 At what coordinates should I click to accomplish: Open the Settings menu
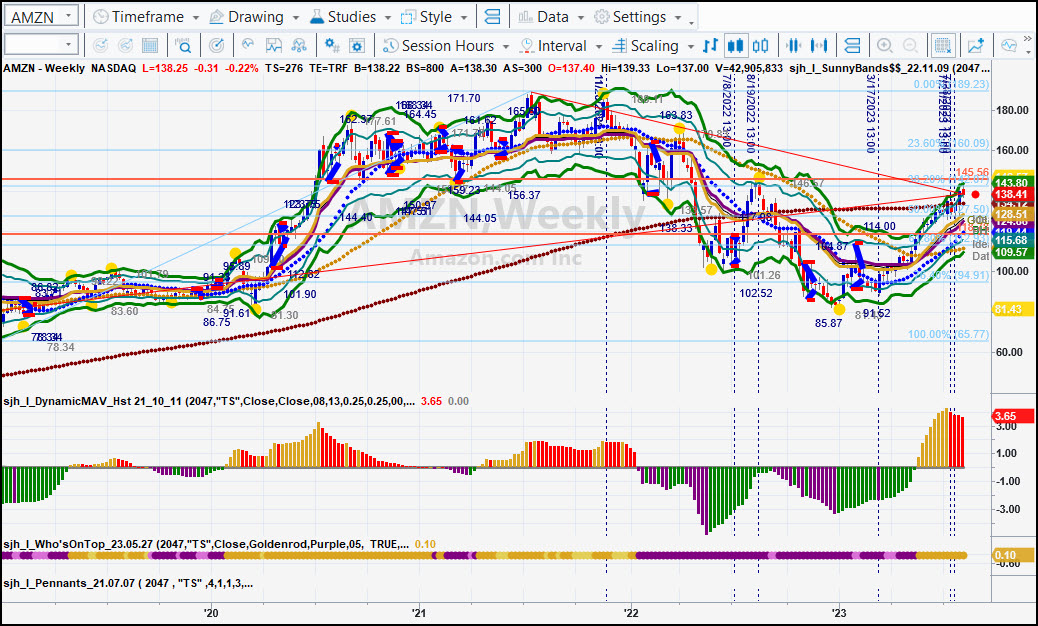pos(638,17)
